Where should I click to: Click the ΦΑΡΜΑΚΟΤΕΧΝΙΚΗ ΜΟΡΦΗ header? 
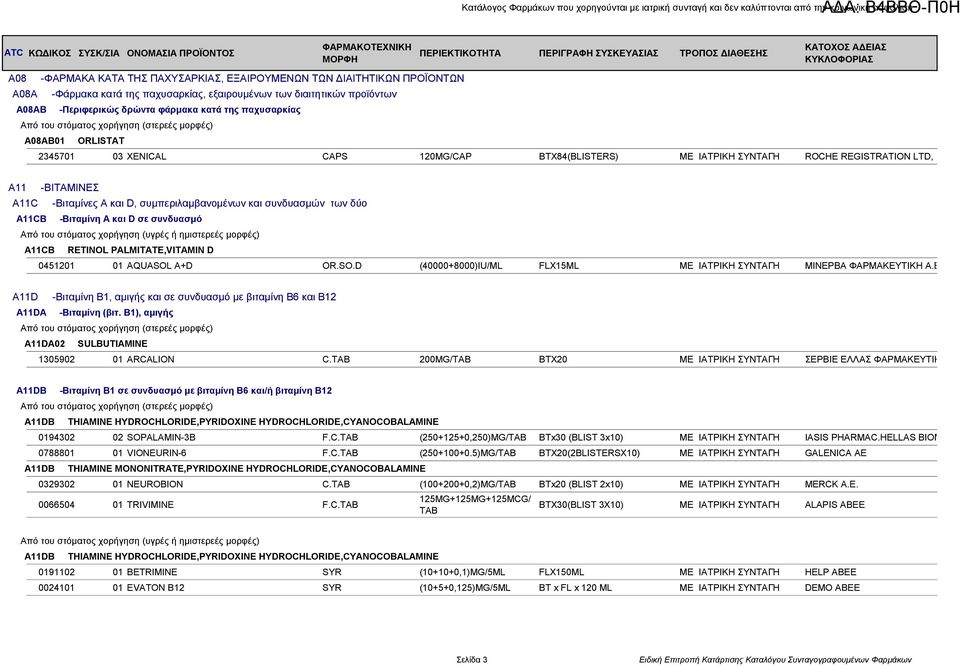367,53
